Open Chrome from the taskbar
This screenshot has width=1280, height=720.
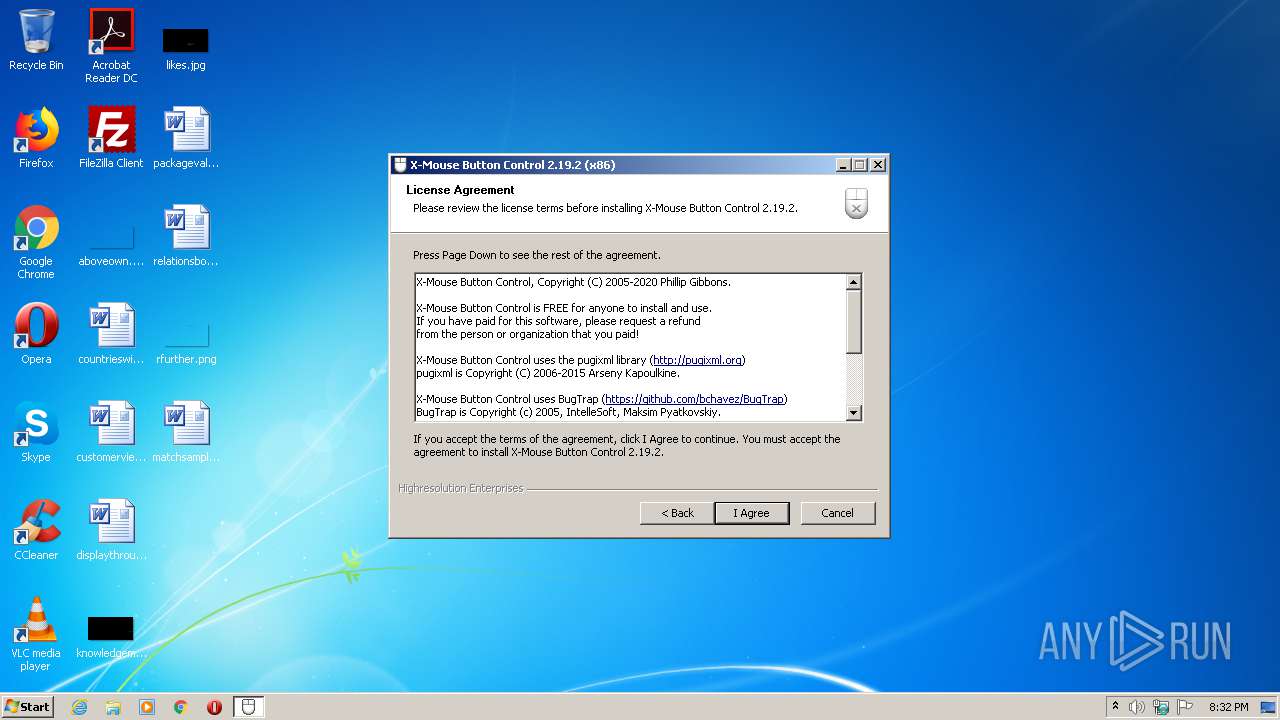181,707
